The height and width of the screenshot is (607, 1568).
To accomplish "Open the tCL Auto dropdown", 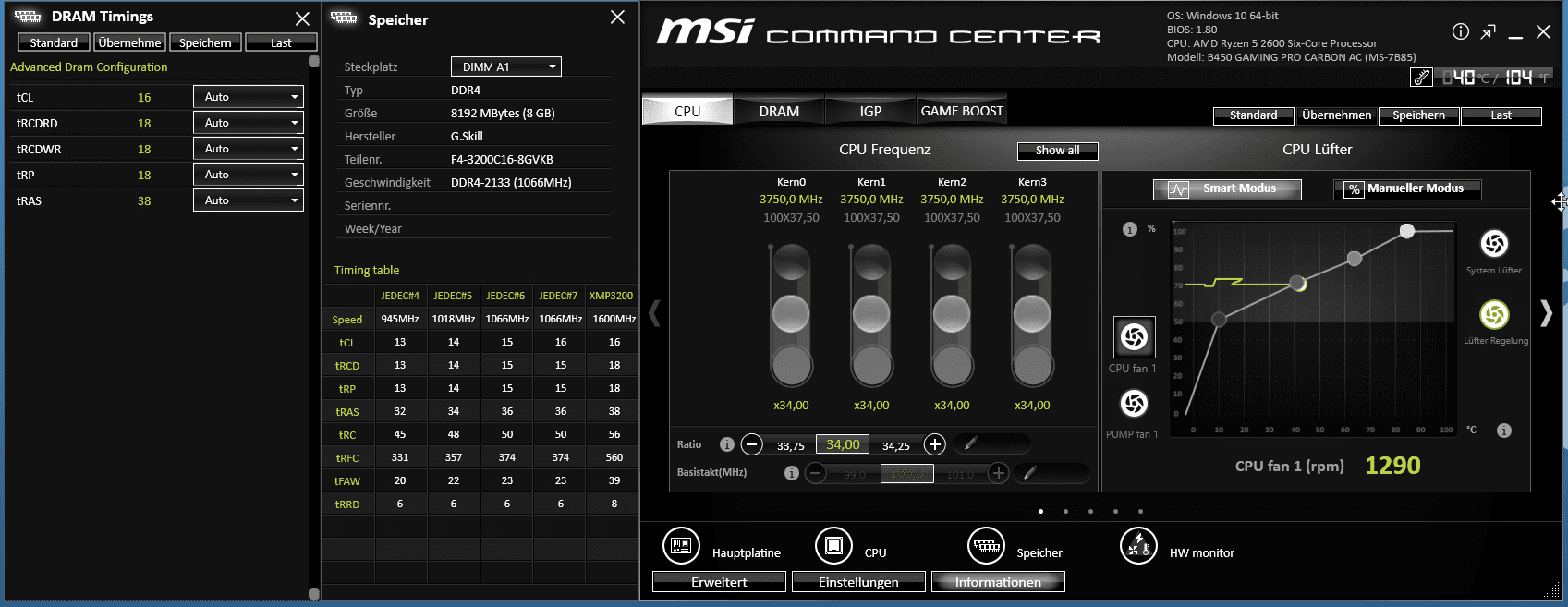I will tap(249, 97).
